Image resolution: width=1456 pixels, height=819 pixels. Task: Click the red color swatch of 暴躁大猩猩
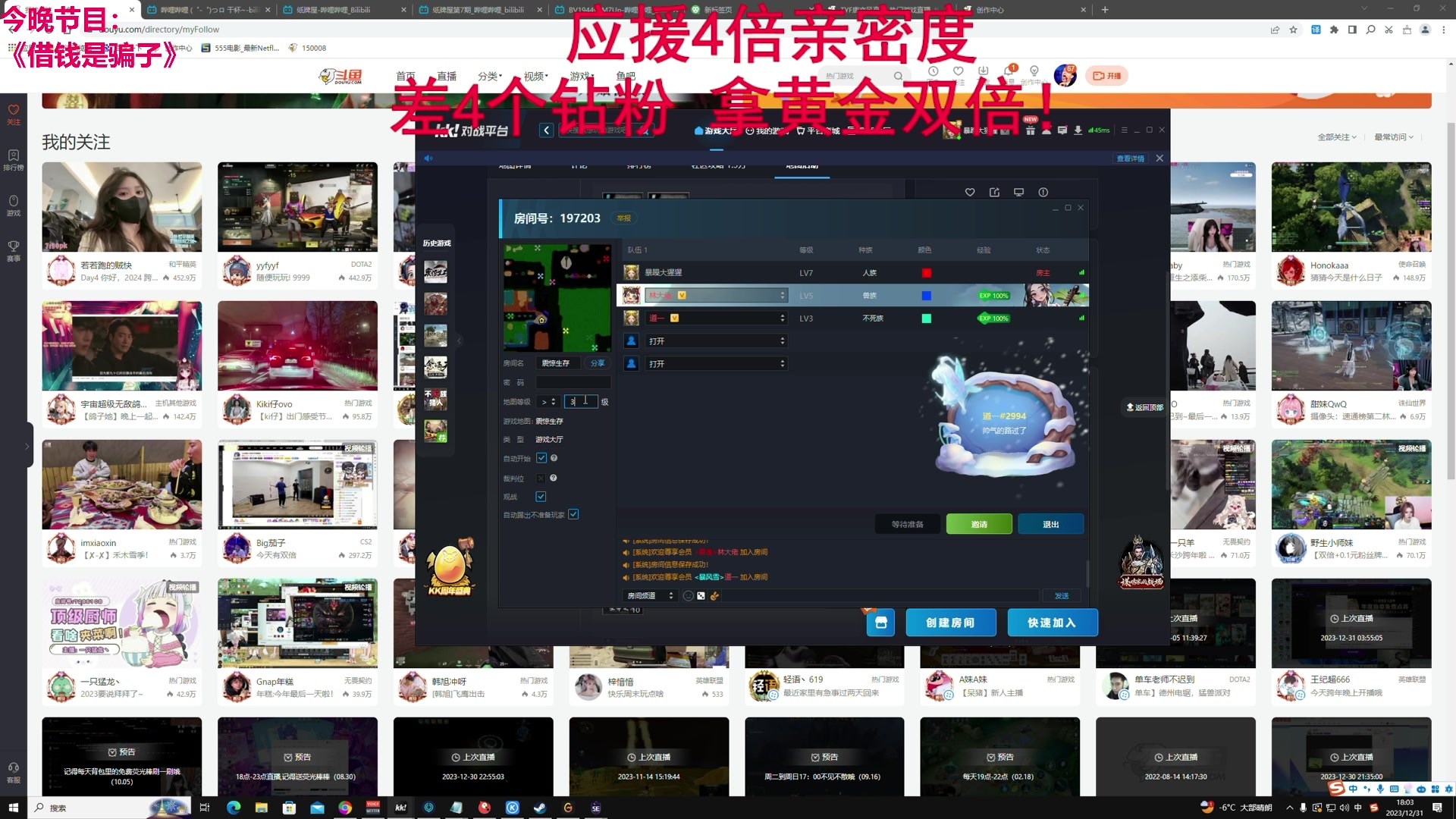[x=925, y=272]
